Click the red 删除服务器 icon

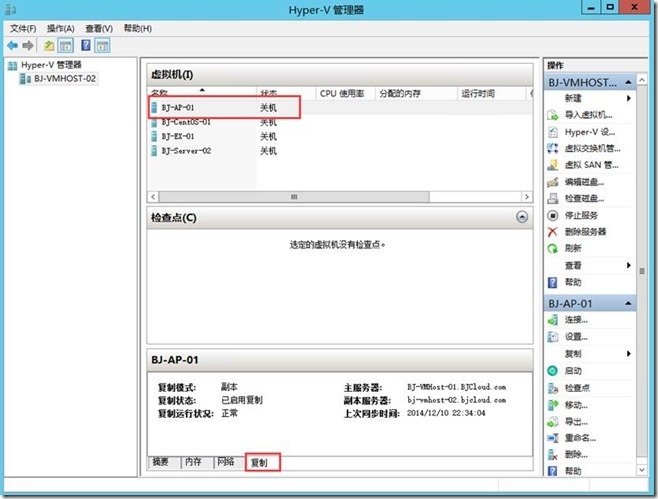(553, 232)
